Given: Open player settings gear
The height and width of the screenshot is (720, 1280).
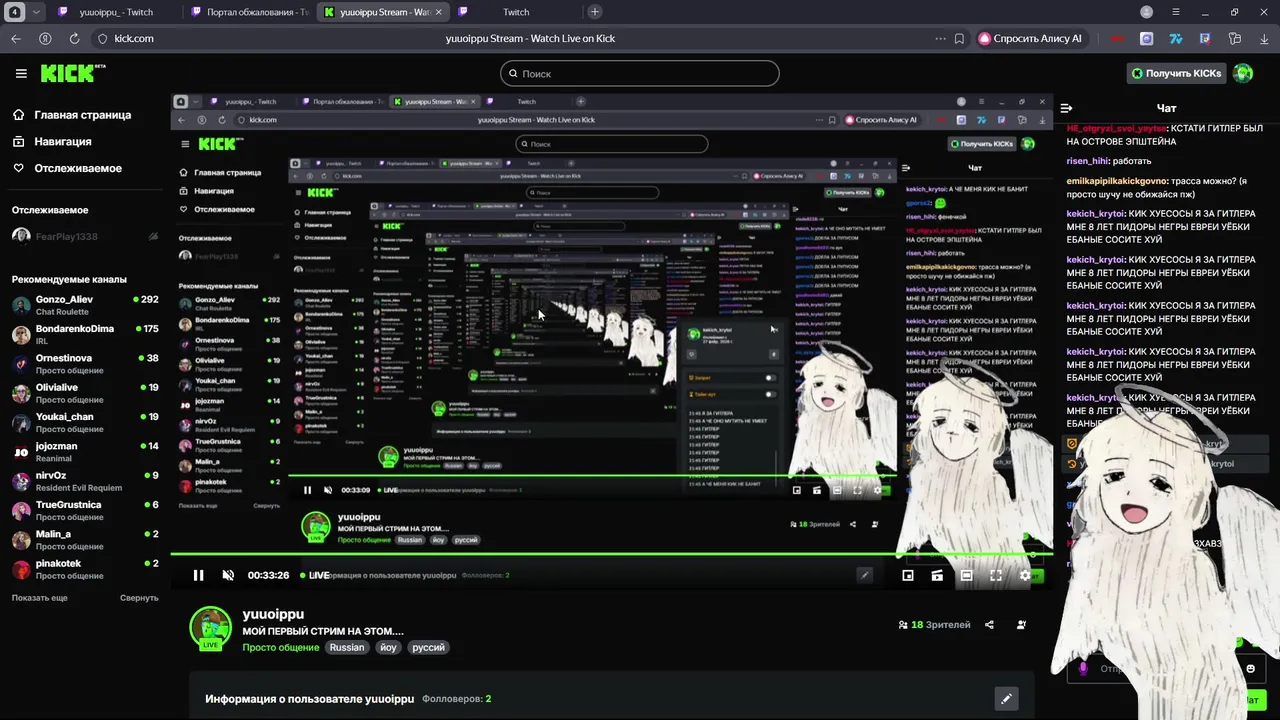Looking at the screenshot, I should click(1025, 575).
